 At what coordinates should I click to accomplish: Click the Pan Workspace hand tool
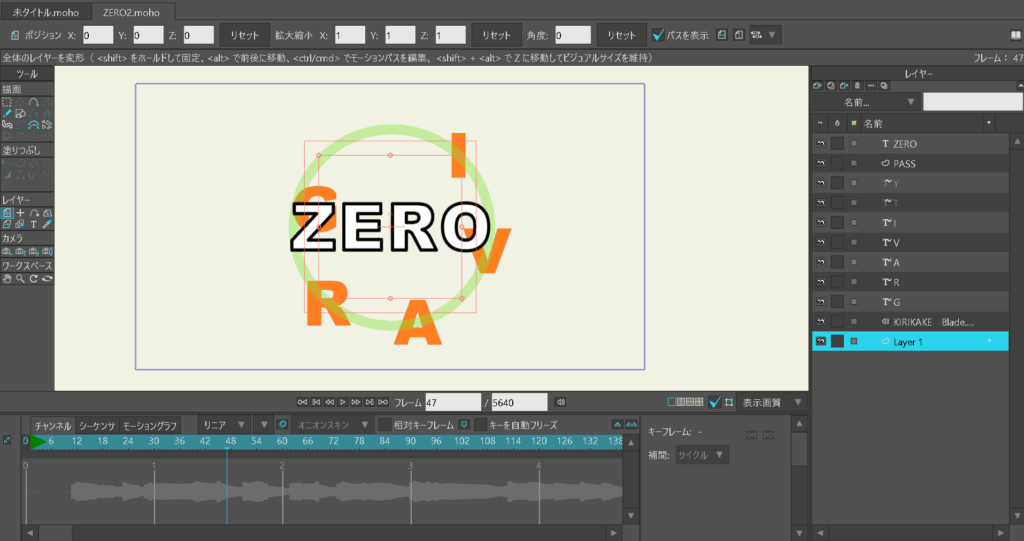click(7, 278)
